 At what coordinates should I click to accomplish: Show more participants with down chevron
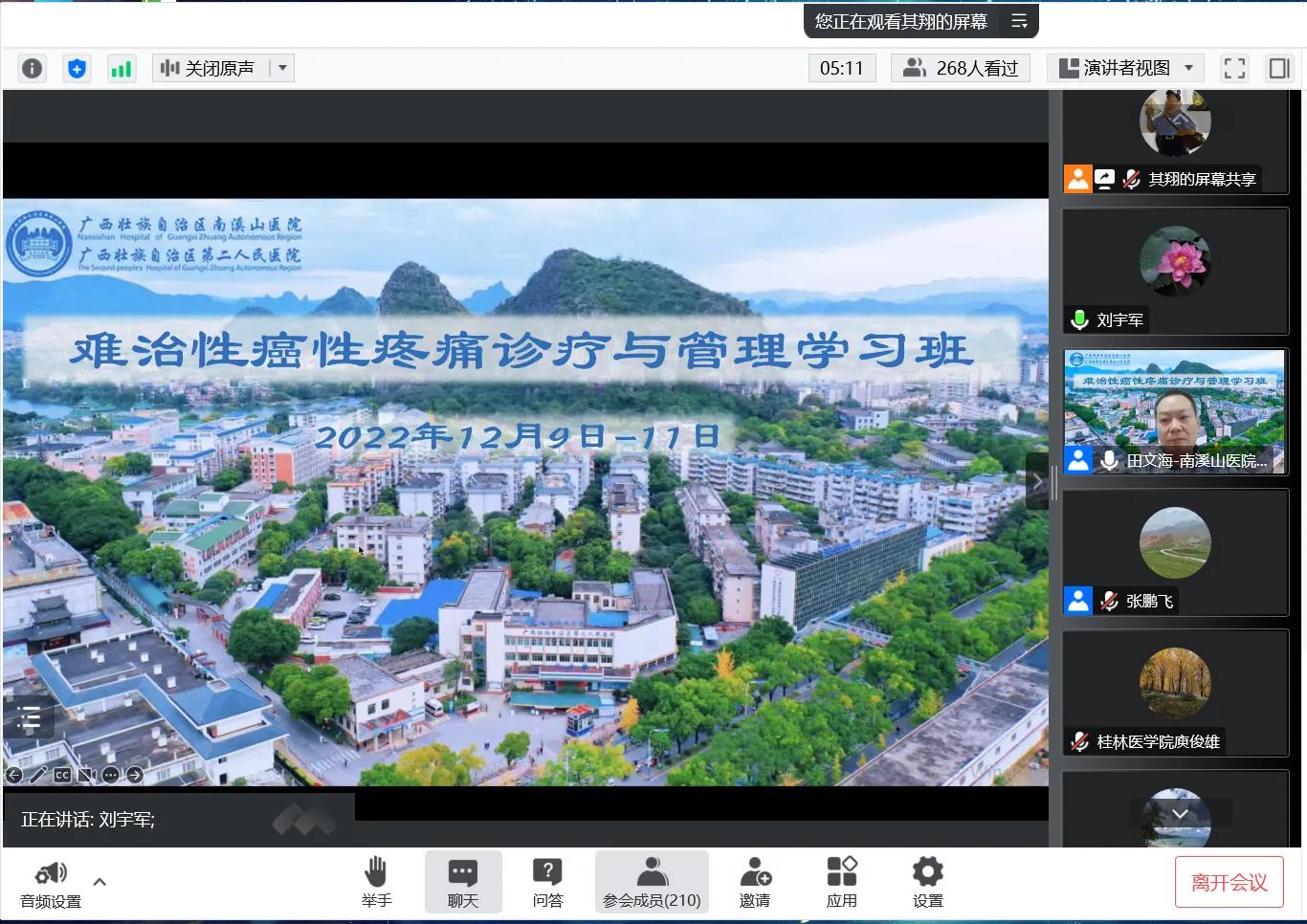tap(1180, 814)
